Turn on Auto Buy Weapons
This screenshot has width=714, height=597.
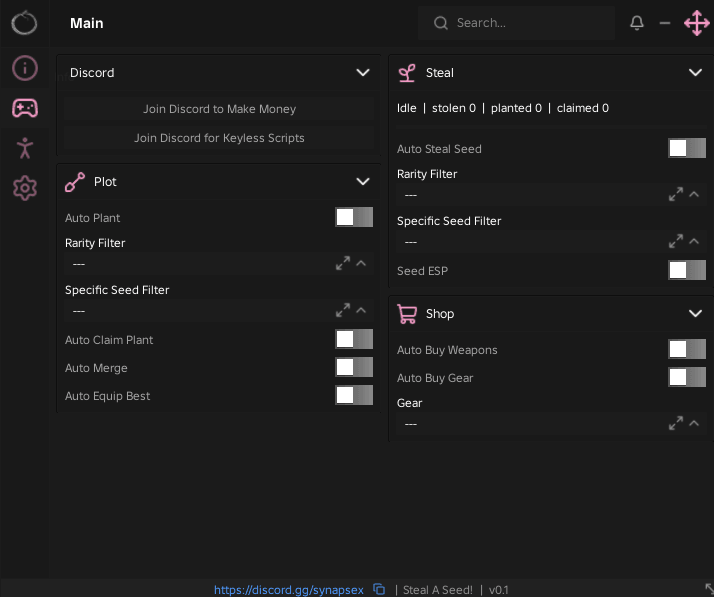687,349
